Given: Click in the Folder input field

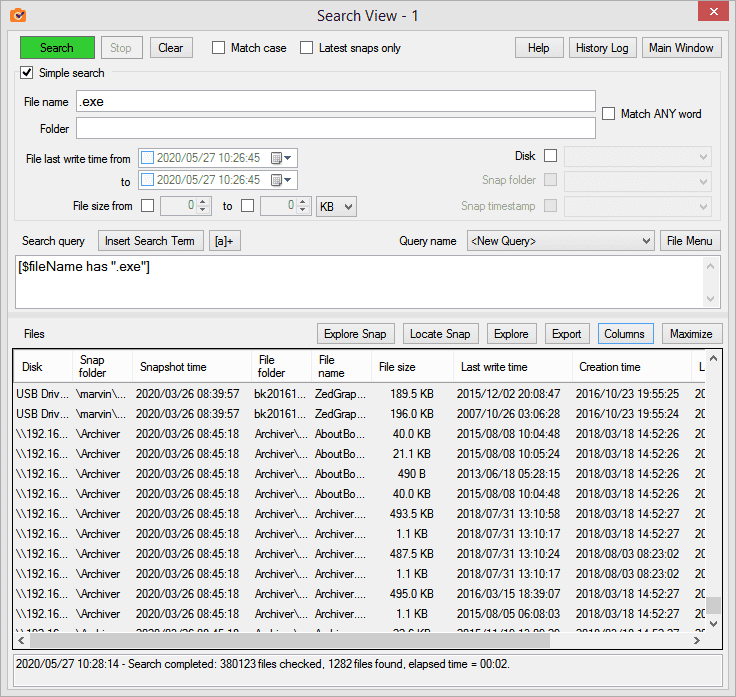Looking at the screenshot, I should (335, 128).
